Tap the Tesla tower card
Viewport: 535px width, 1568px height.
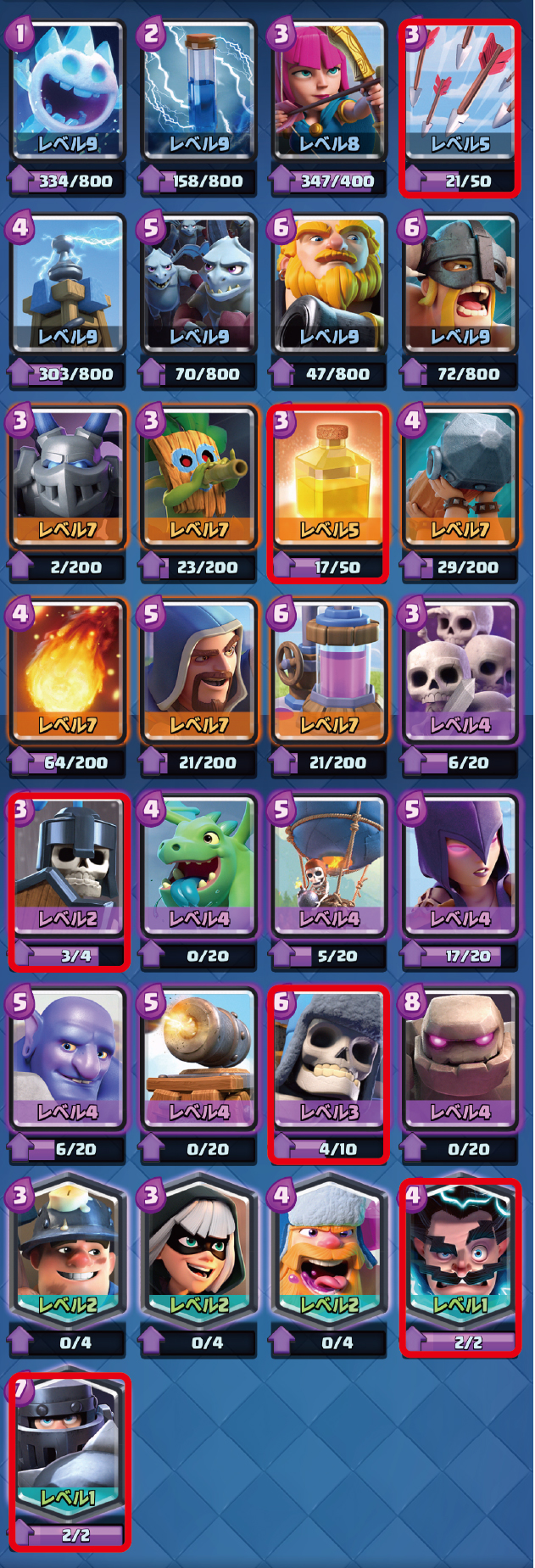tap(68, 283)
